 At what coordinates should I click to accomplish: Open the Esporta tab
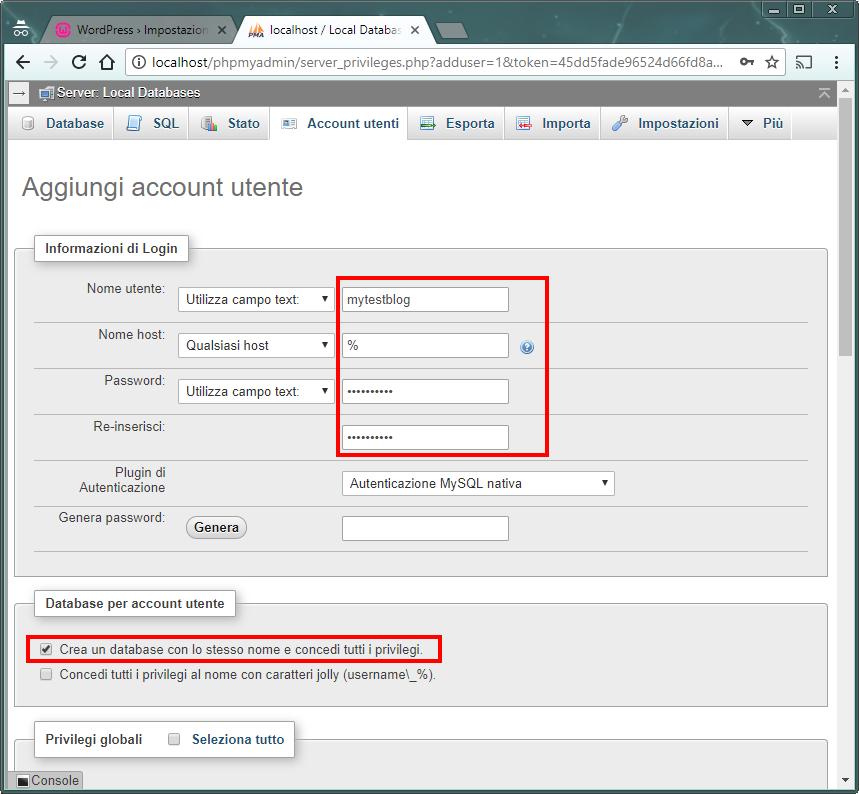point(456,123)
